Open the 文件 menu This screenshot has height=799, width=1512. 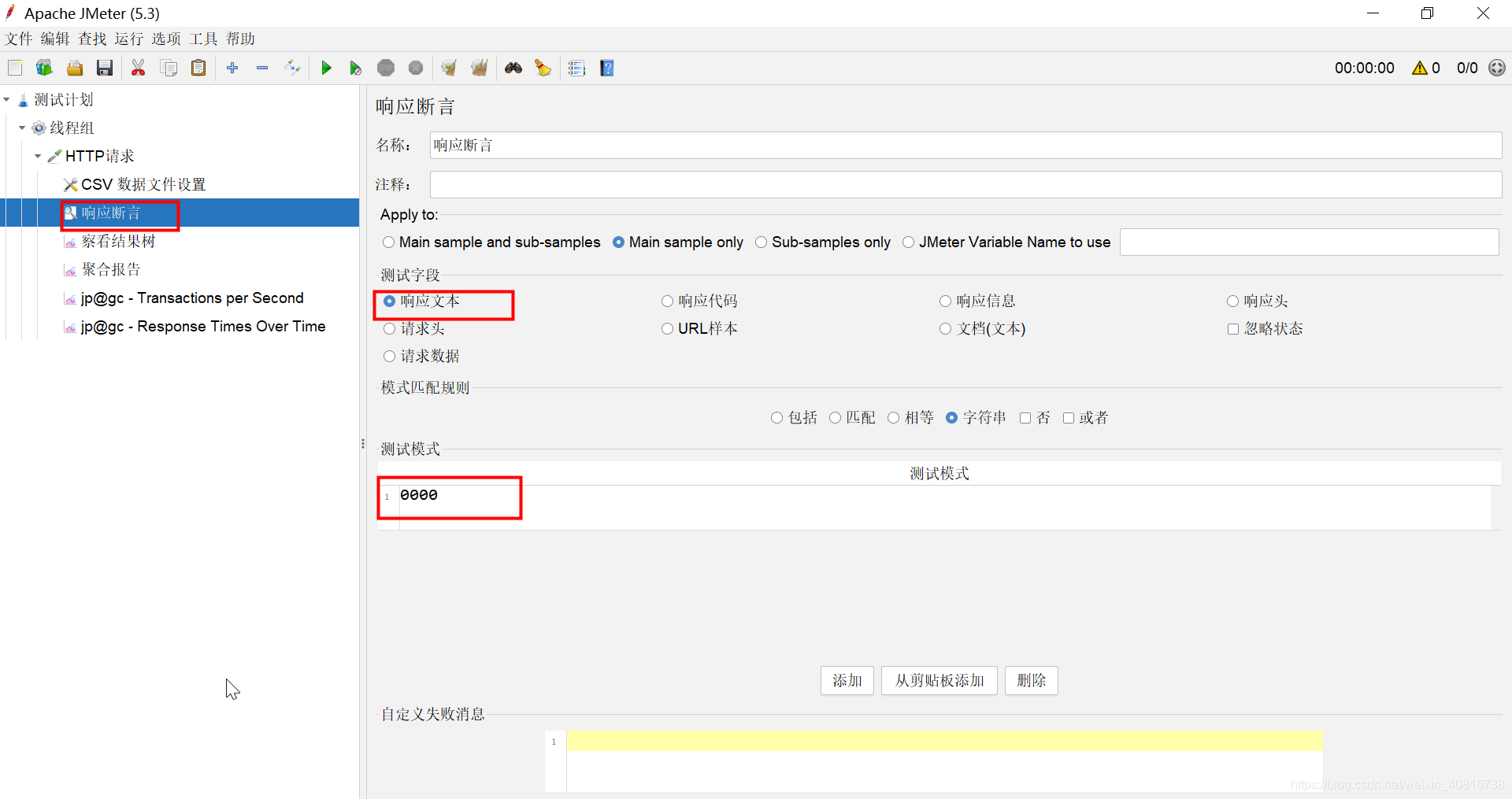(x=18, y=39)
